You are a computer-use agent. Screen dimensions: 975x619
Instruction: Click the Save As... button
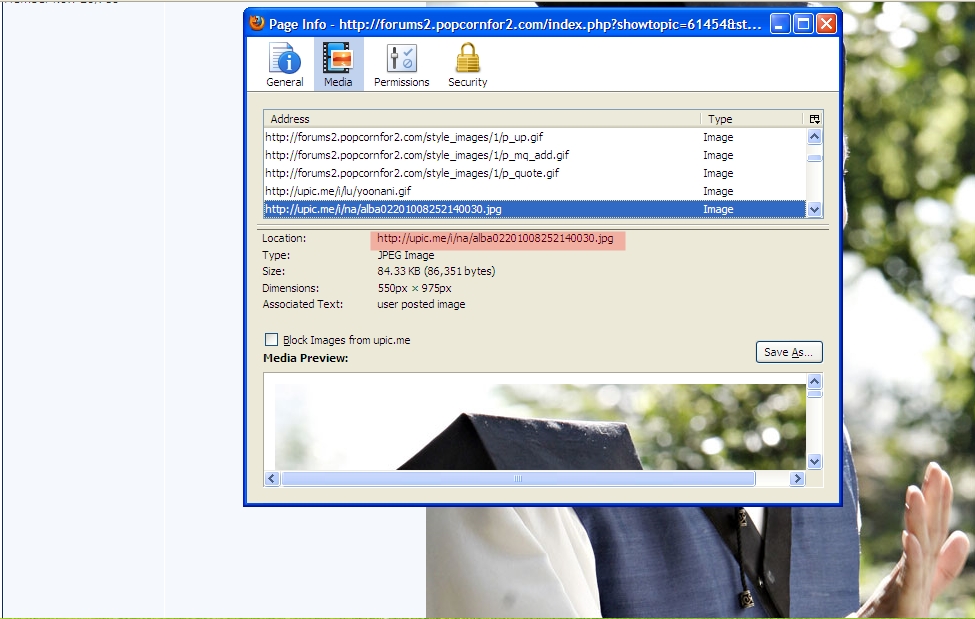(x=789, y=352)
